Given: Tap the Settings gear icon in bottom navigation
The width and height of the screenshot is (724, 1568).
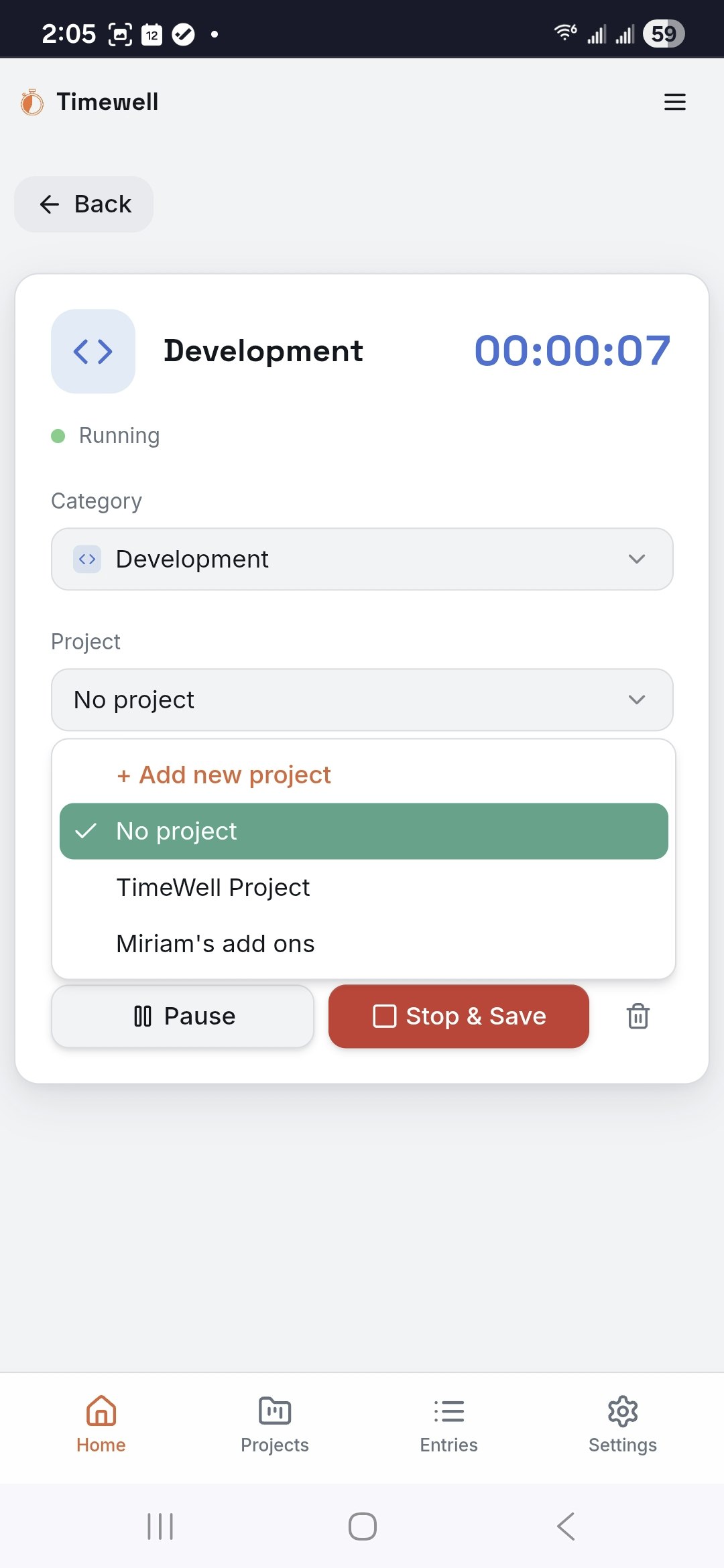Looking at the screenshot, I should click(623, 1411).
